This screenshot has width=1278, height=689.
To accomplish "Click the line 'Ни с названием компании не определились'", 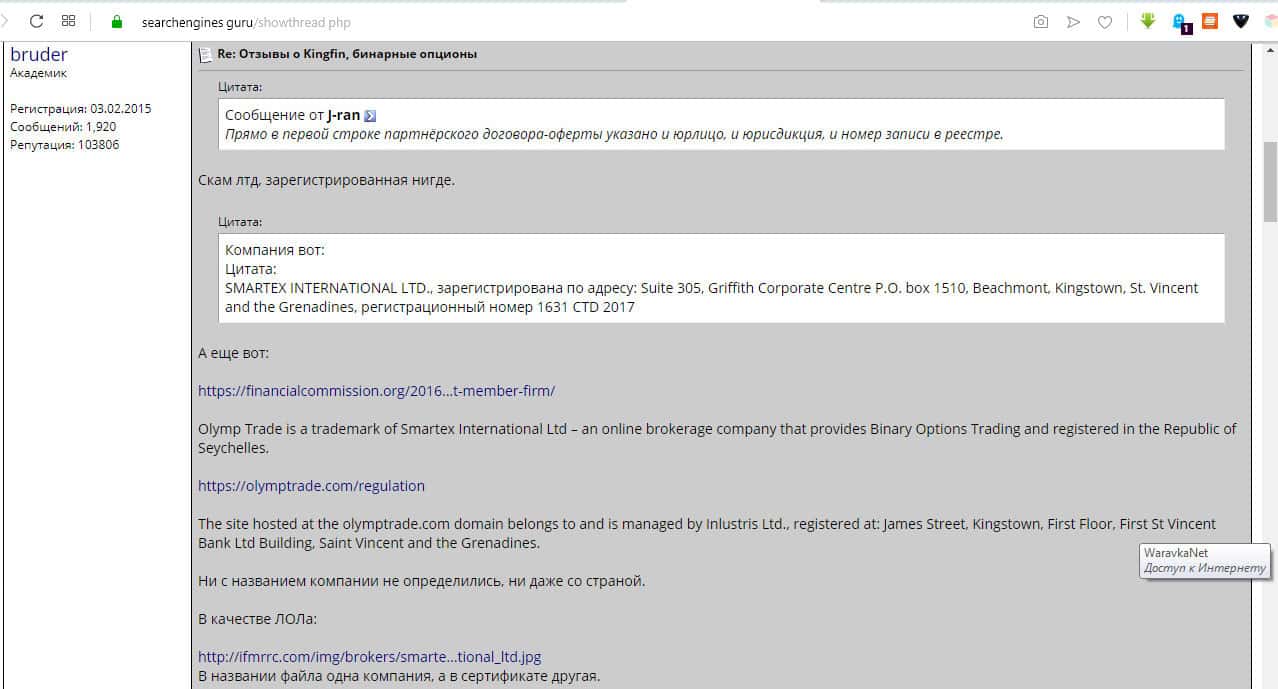I will click(x=421, y=581).
